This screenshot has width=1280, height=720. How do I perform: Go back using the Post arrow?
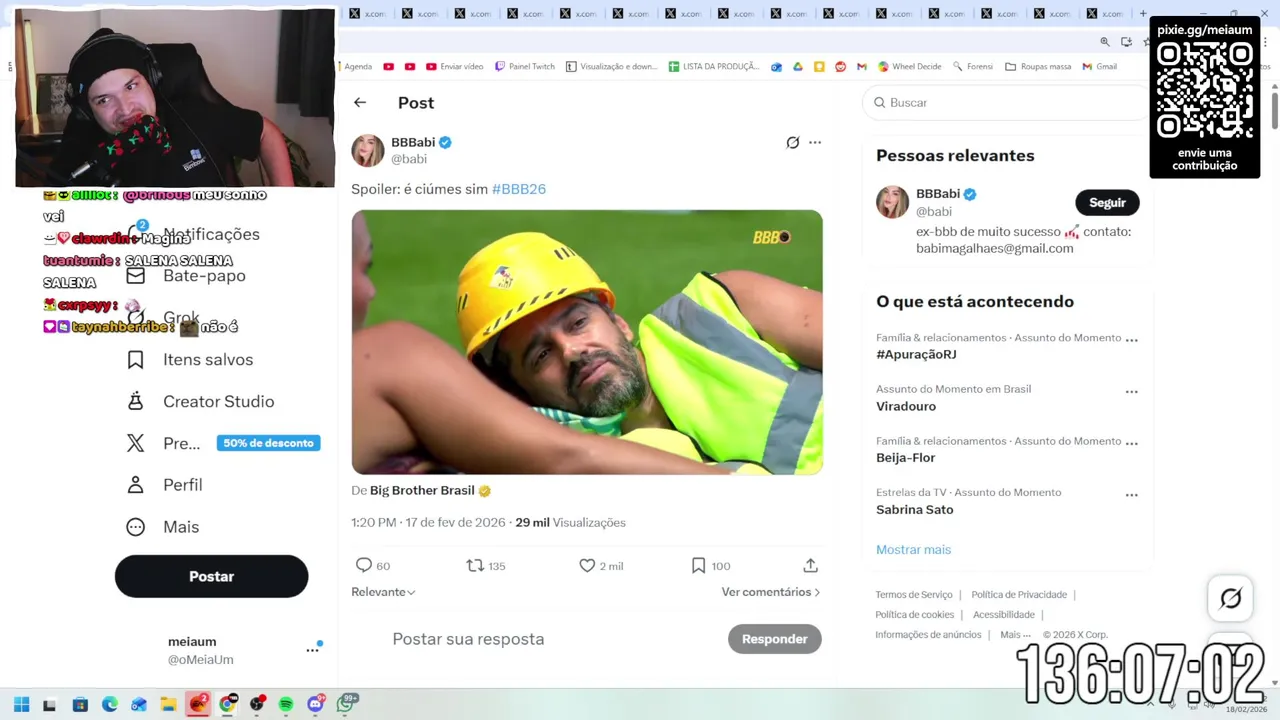(x=360, y=102)
